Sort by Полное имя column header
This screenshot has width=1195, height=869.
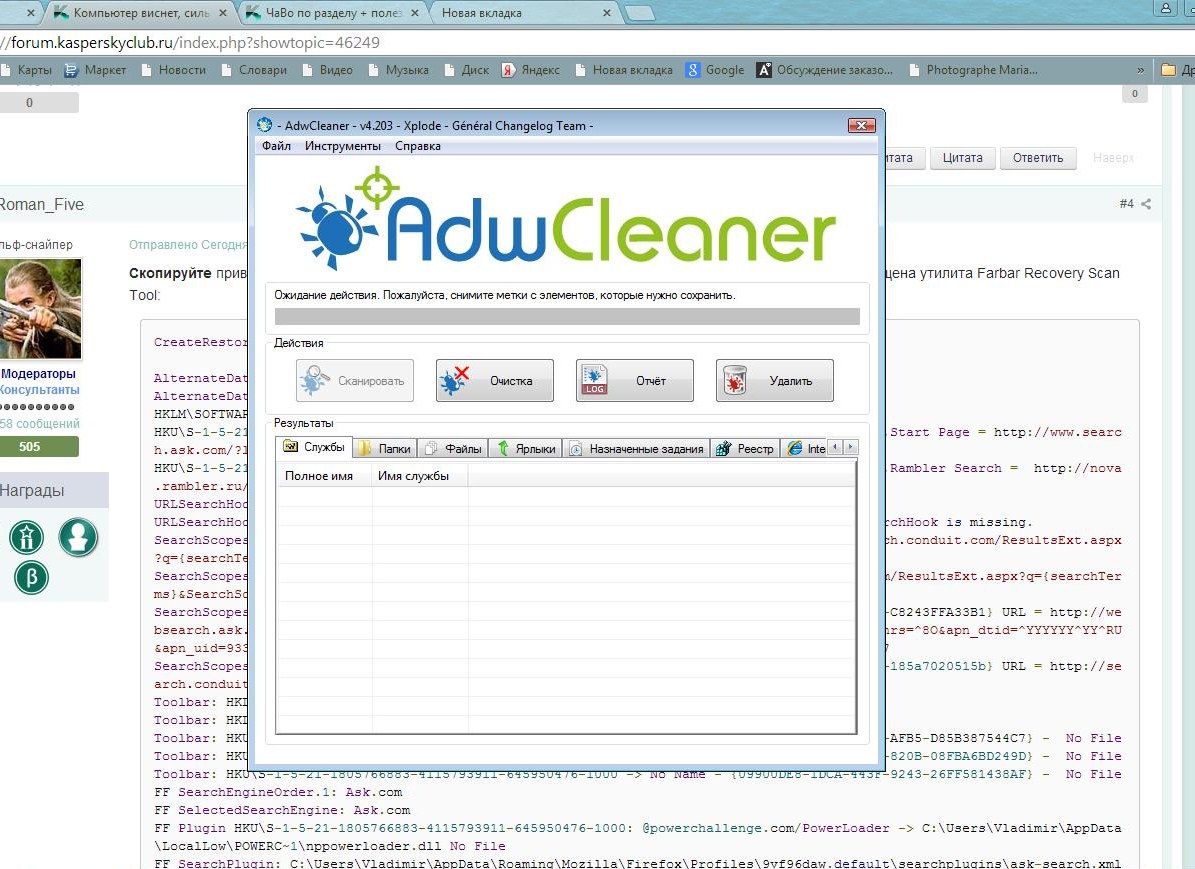(x=324, y=476)
